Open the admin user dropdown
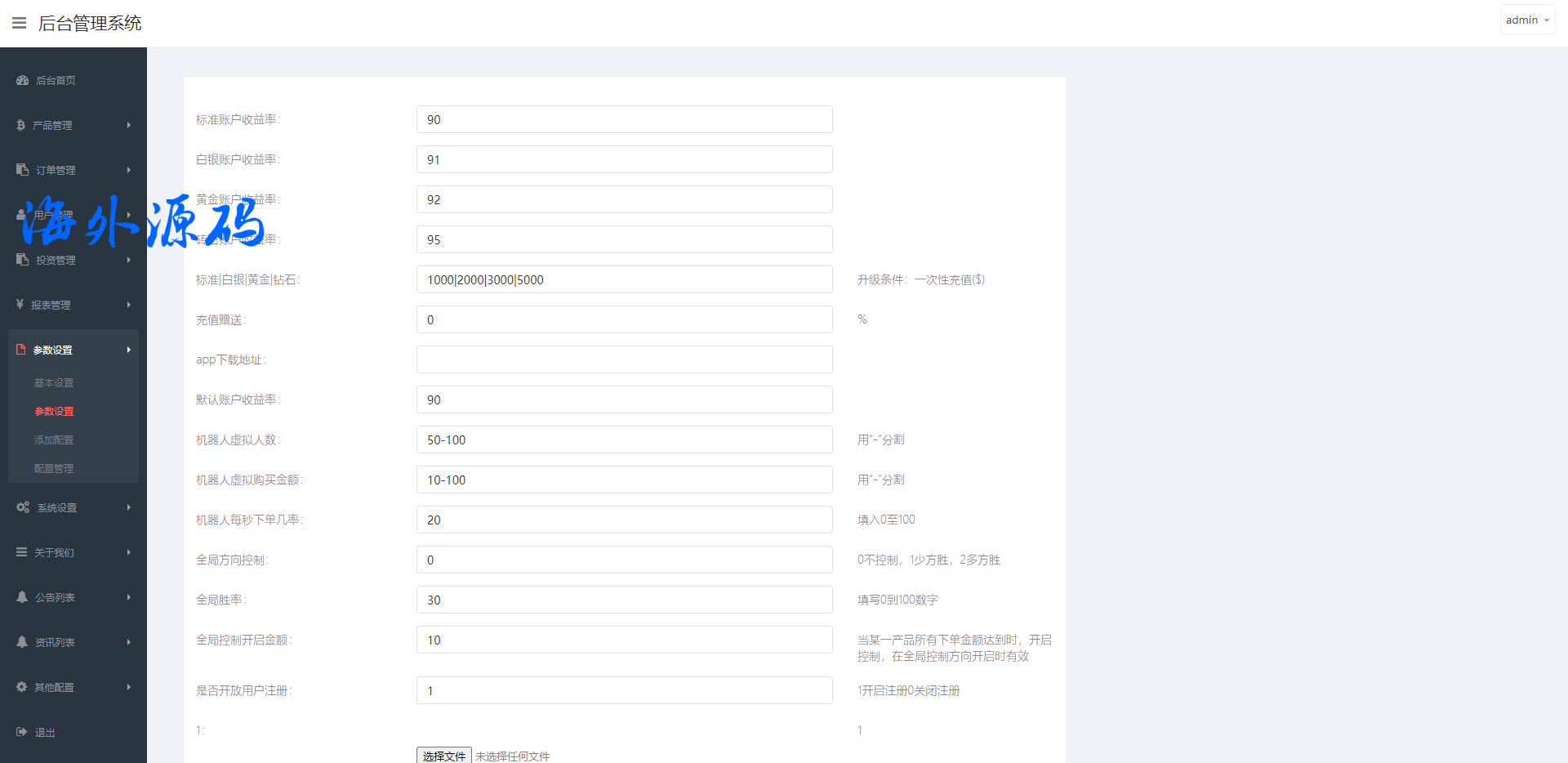This screenshot has height=763, width=1568. coord(1526,20)
